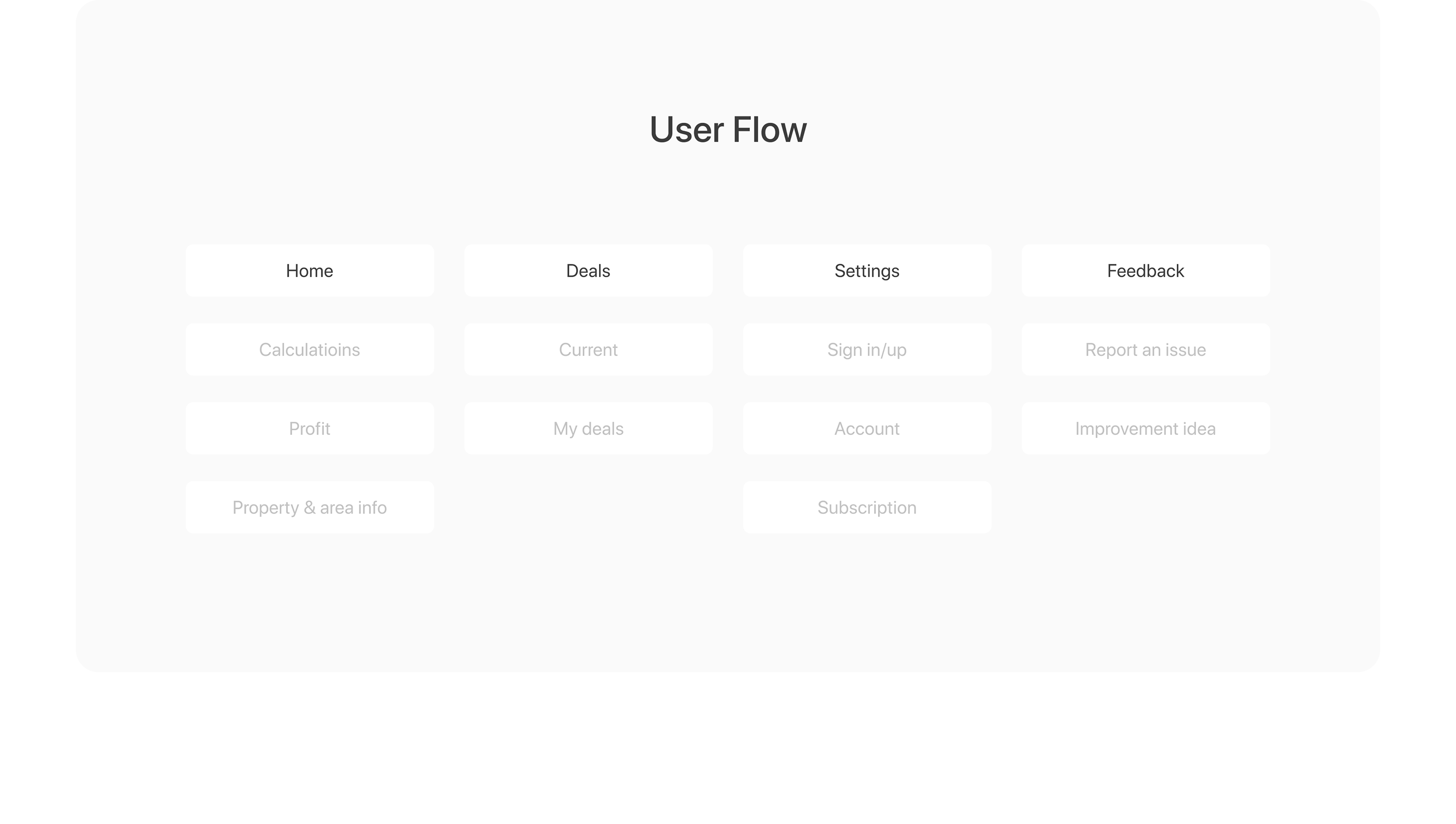Select the Current deals box

[588, 350]
